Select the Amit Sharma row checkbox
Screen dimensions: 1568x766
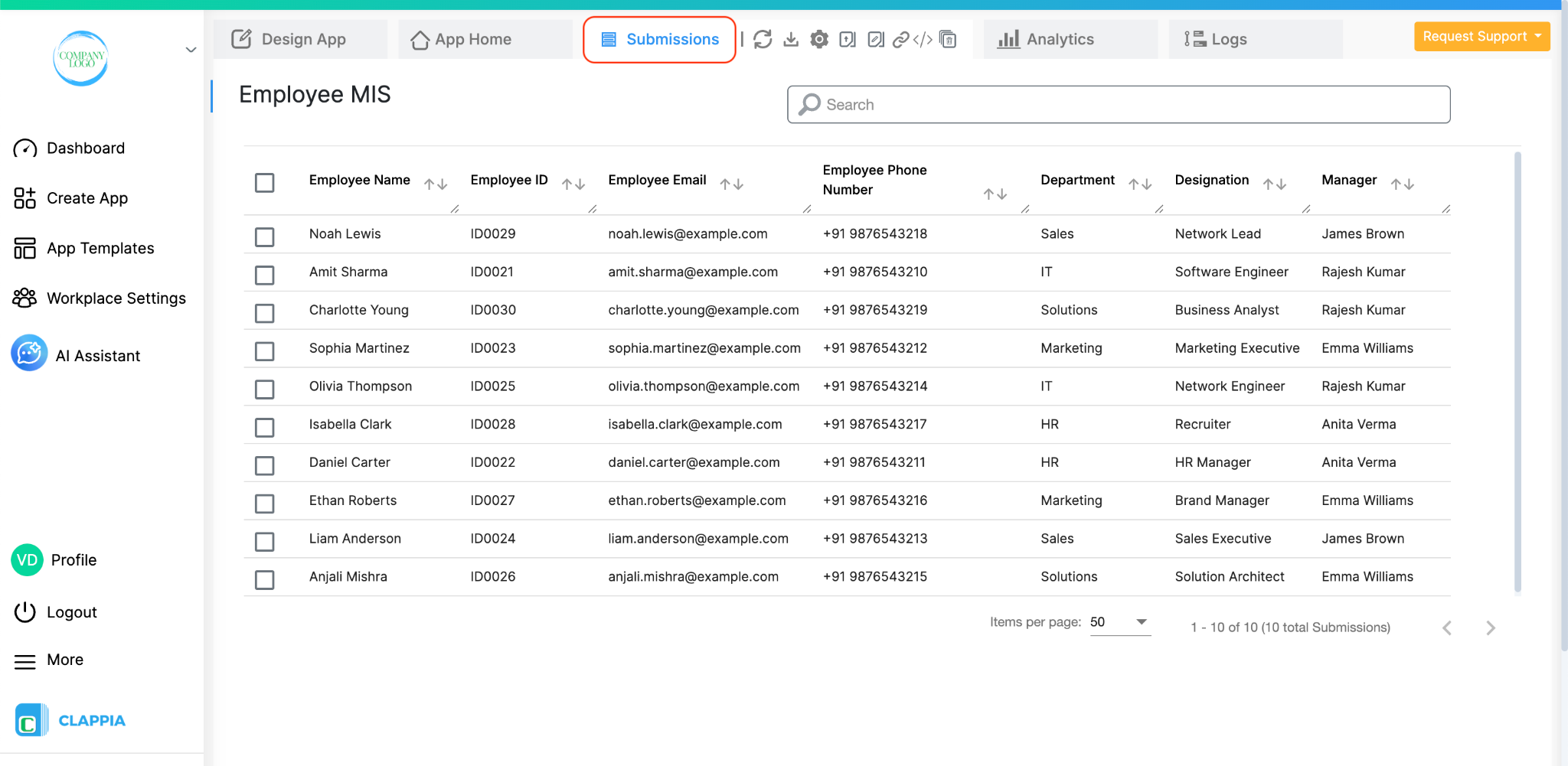[265, 275]
